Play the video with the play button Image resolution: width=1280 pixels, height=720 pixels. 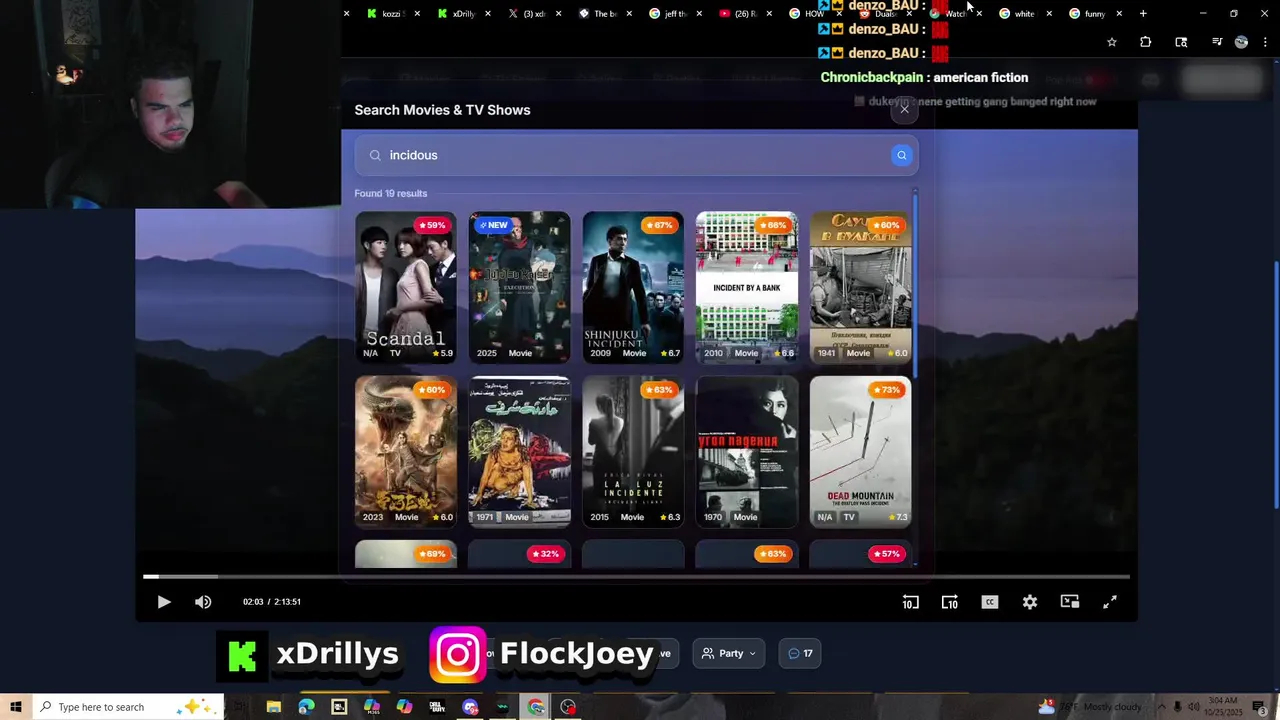[x=164, y=602]
